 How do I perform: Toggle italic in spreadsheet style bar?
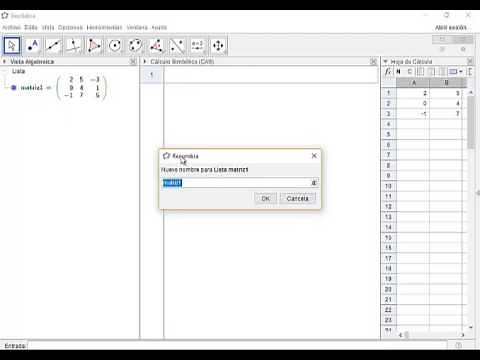[410, 72]
